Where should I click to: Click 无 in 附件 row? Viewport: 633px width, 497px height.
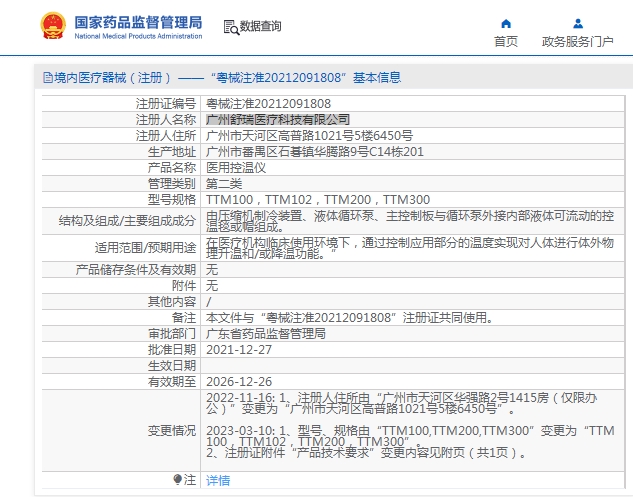click(x=212, y=286)
